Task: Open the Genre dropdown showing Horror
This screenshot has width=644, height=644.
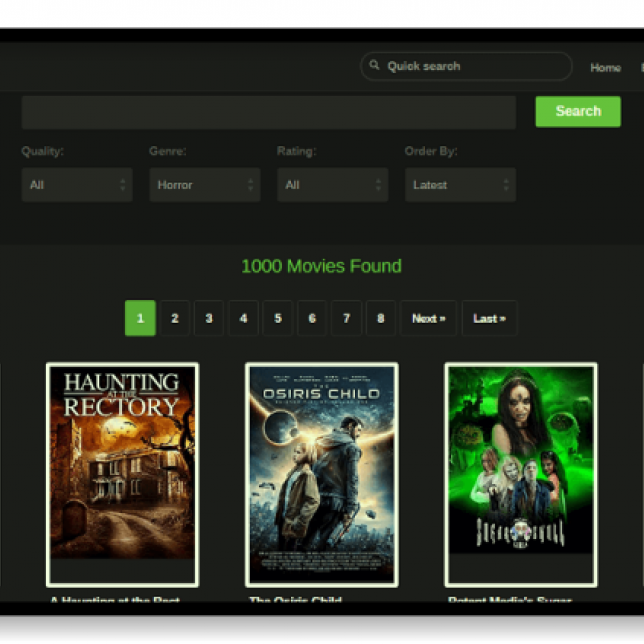Action: tap(205, 184)
